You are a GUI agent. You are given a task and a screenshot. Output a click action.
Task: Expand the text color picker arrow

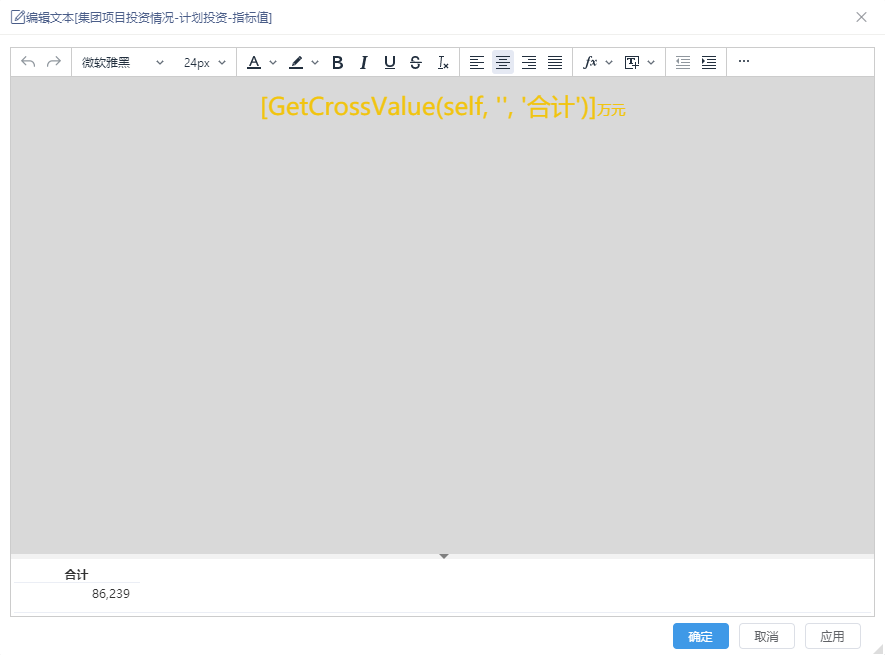point(273,63)
